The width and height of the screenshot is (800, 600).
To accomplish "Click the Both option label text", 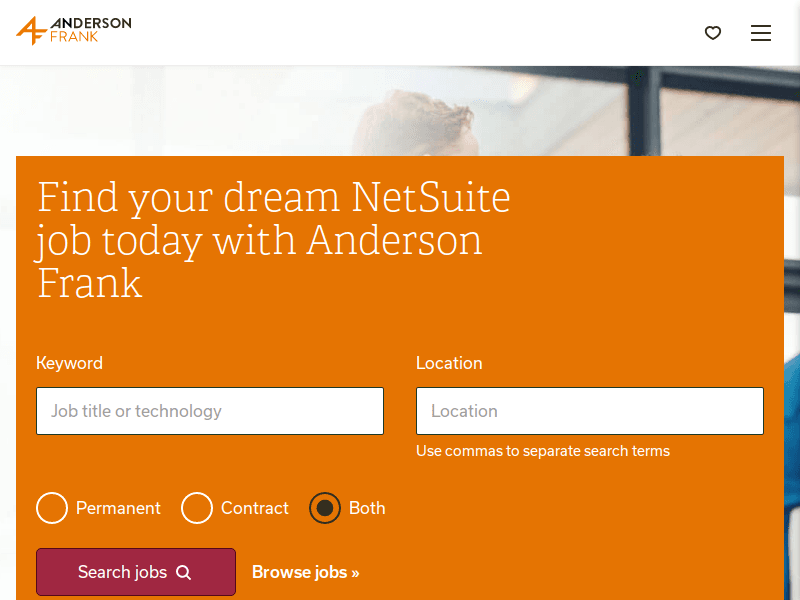I will (367, 508).
